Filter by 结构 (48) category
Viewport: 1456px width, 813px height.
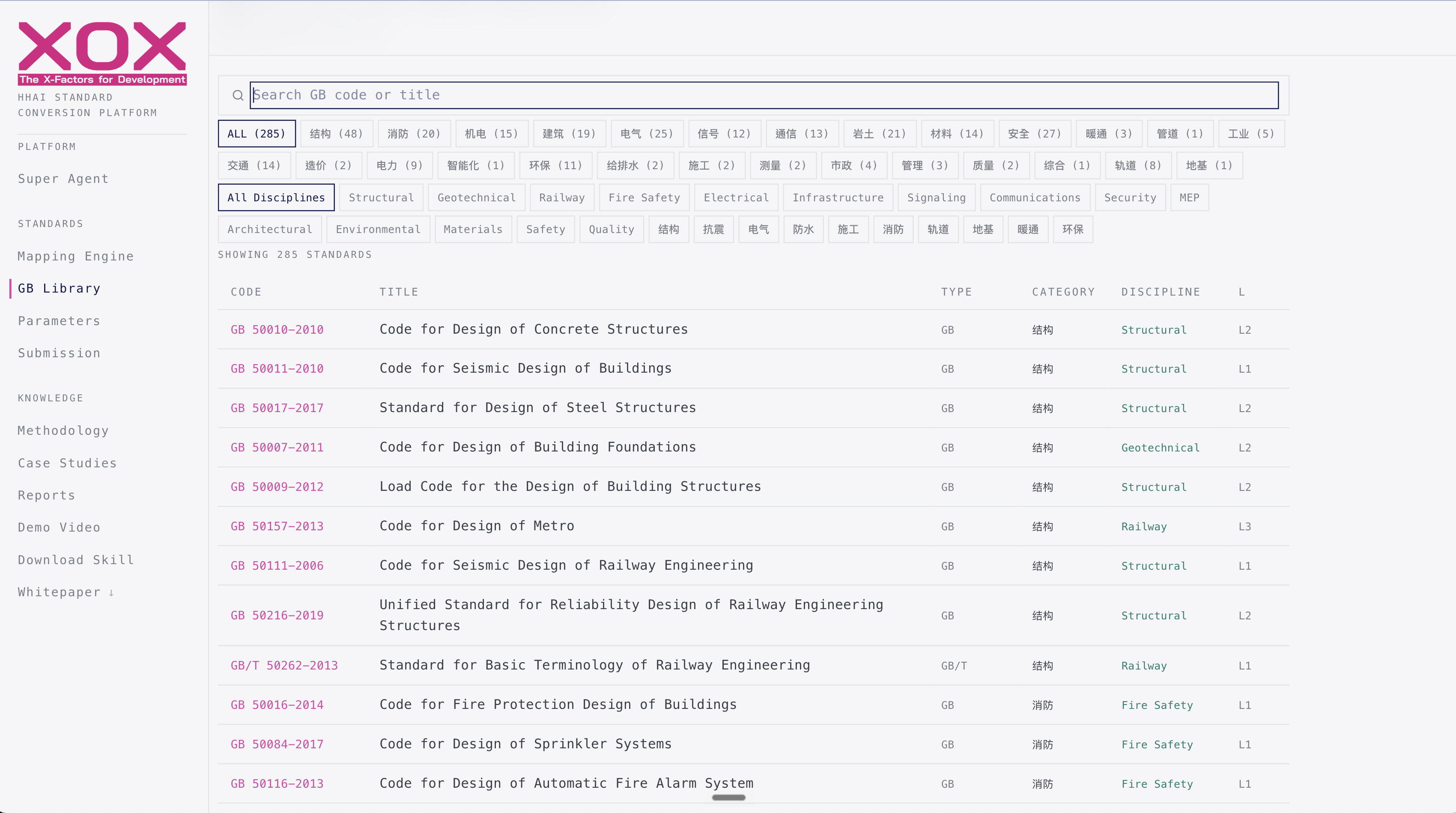tap(336, 134)
